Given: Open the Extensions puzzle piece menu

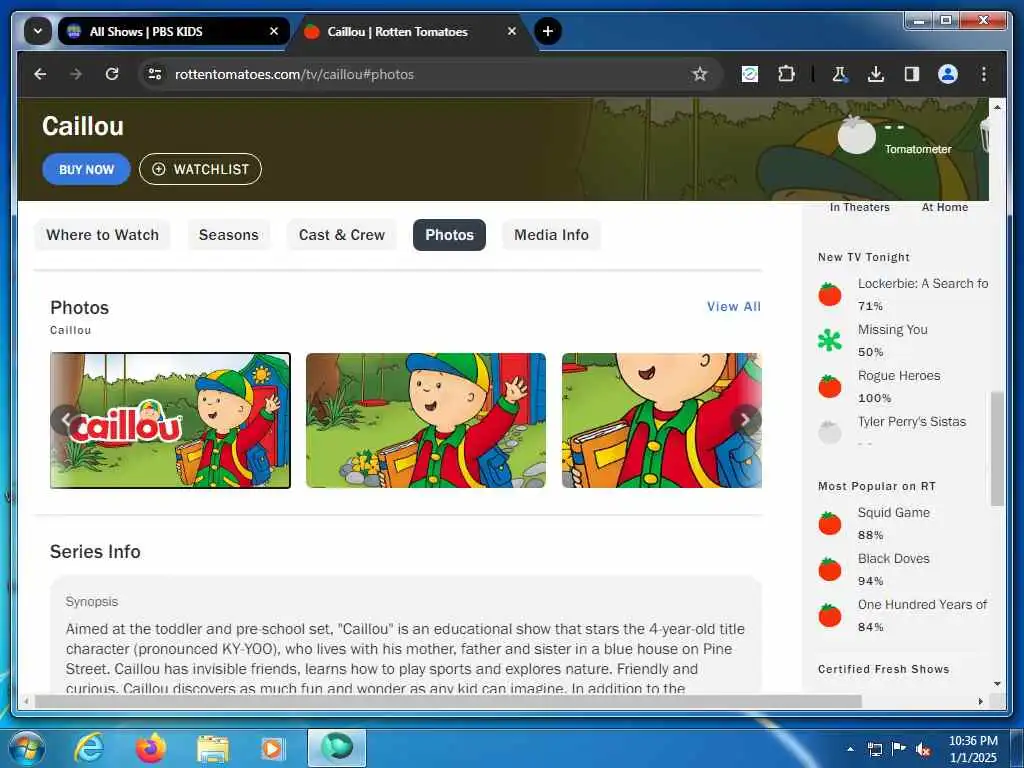Looking at the screenshot, I should coord(787,74).
